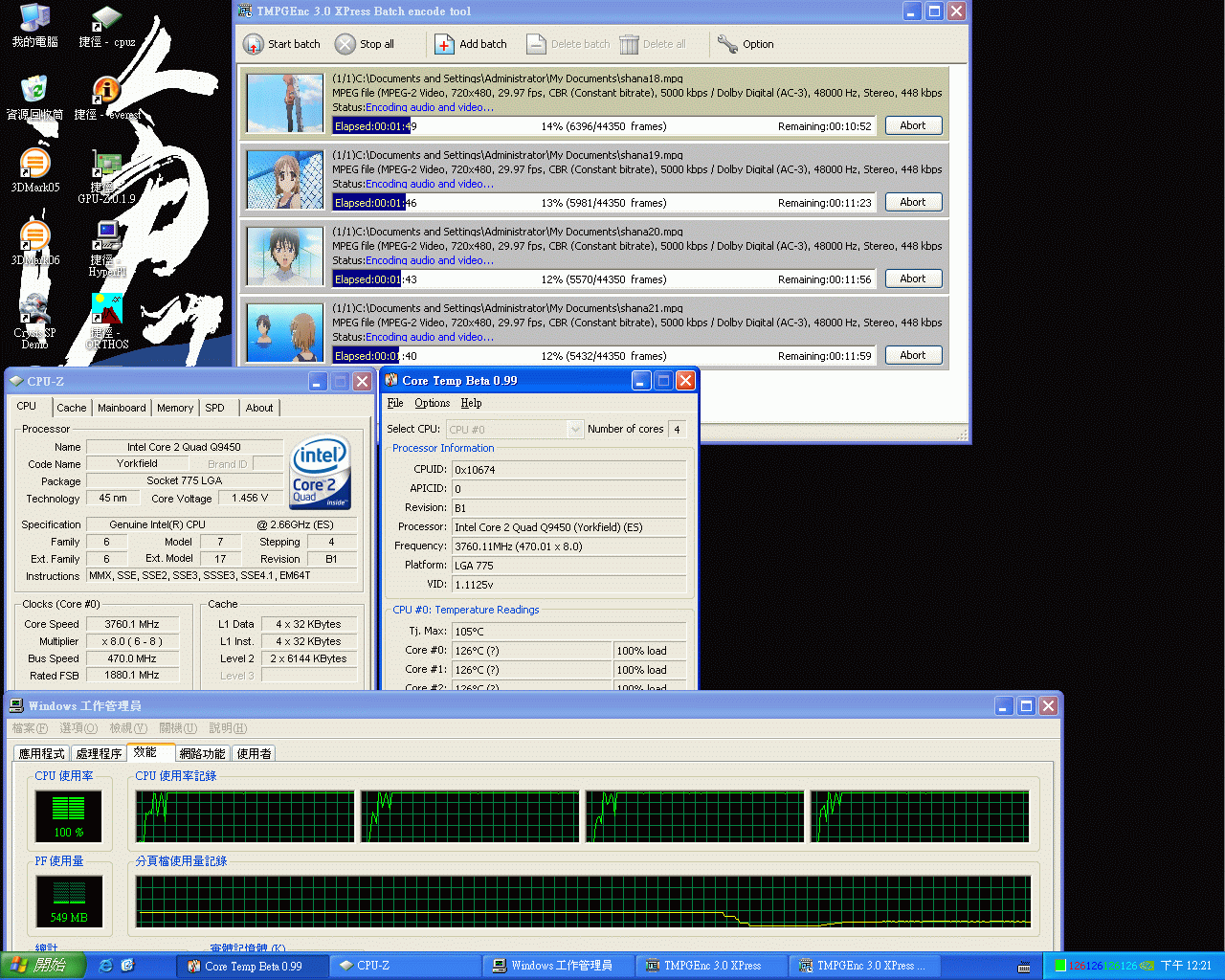This screenshot has width=1225, height=980.
Task: Click the keyboard language bar icon in the taskbar
Action: [x=1023, y=967]
